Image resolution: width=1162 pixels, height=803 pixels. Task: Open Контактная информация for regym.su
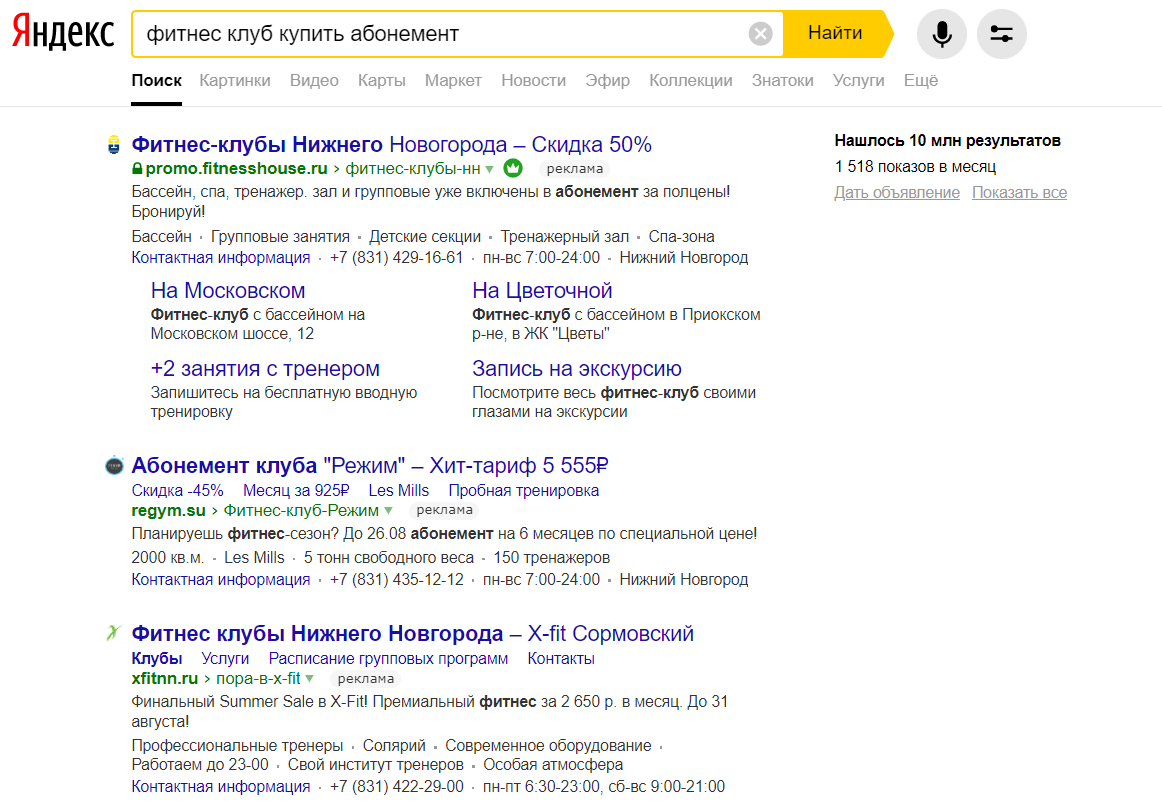point(221,579)
